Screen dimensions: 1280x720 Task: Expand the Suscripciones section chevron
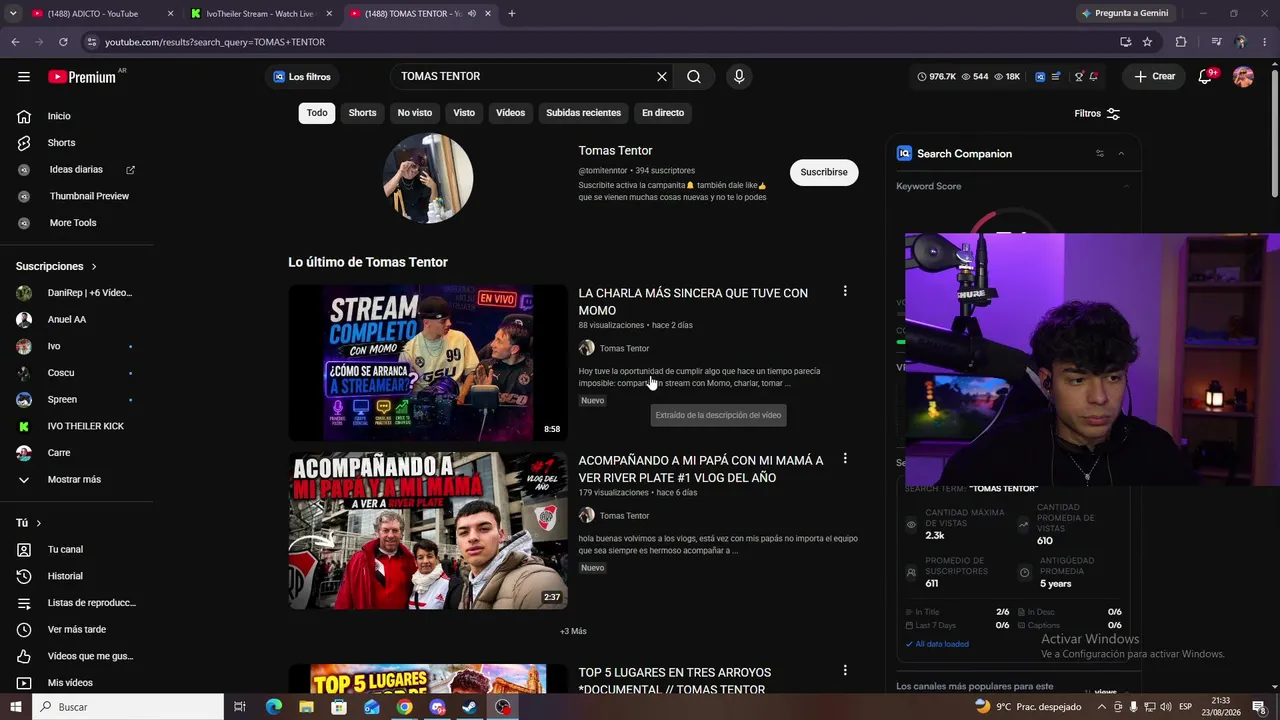pos(94,267)
